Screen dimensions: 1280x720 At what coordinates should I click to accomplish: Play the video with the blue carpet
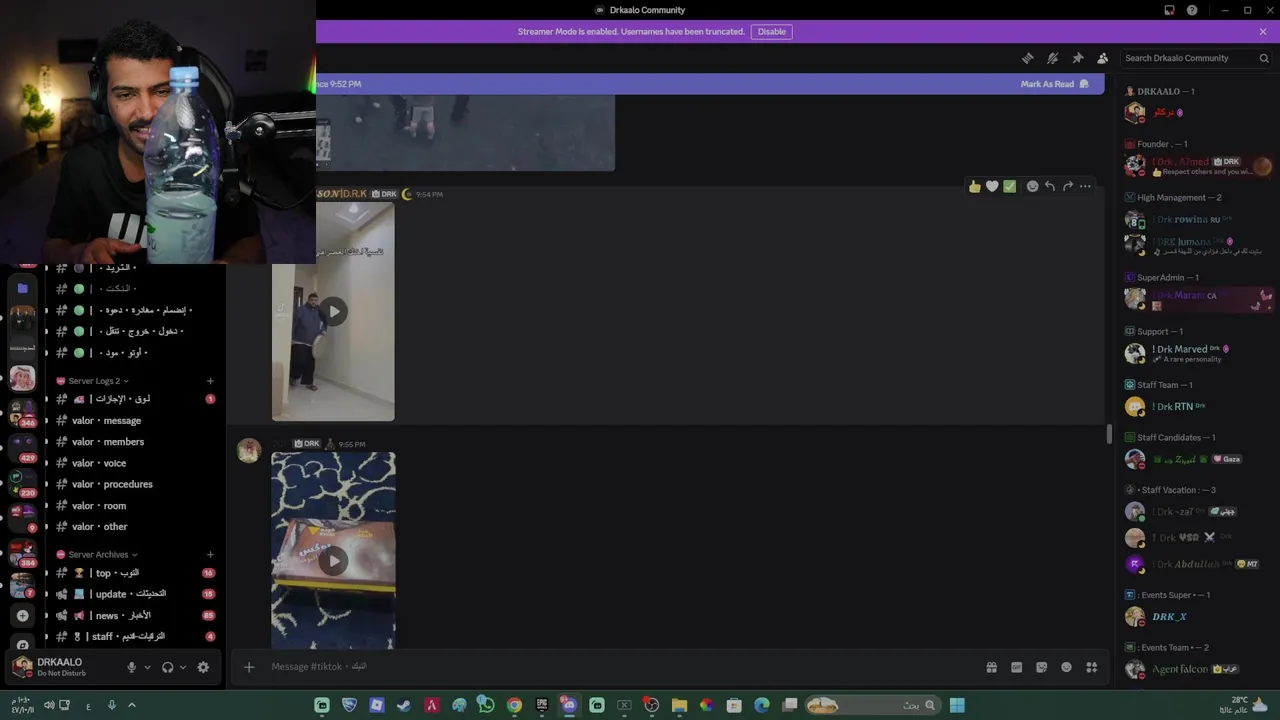(333, 561)
